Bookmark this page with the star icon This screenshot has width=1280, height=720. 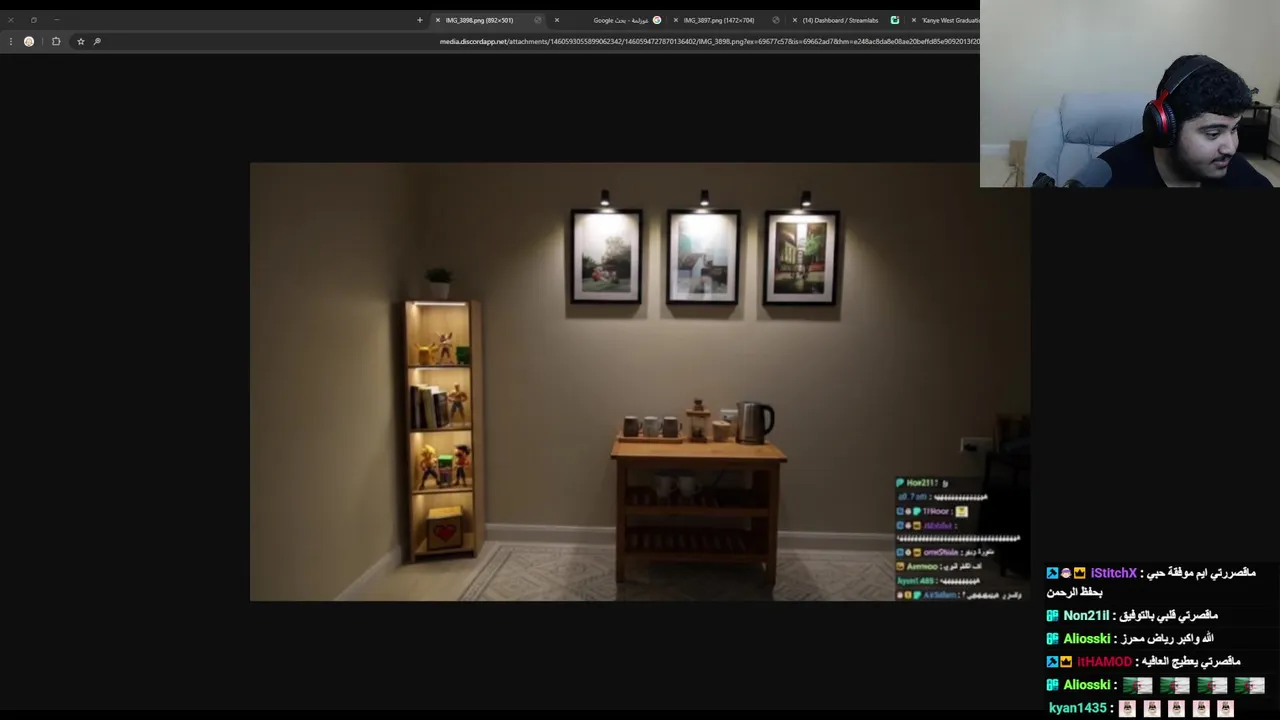coord(81,41)
